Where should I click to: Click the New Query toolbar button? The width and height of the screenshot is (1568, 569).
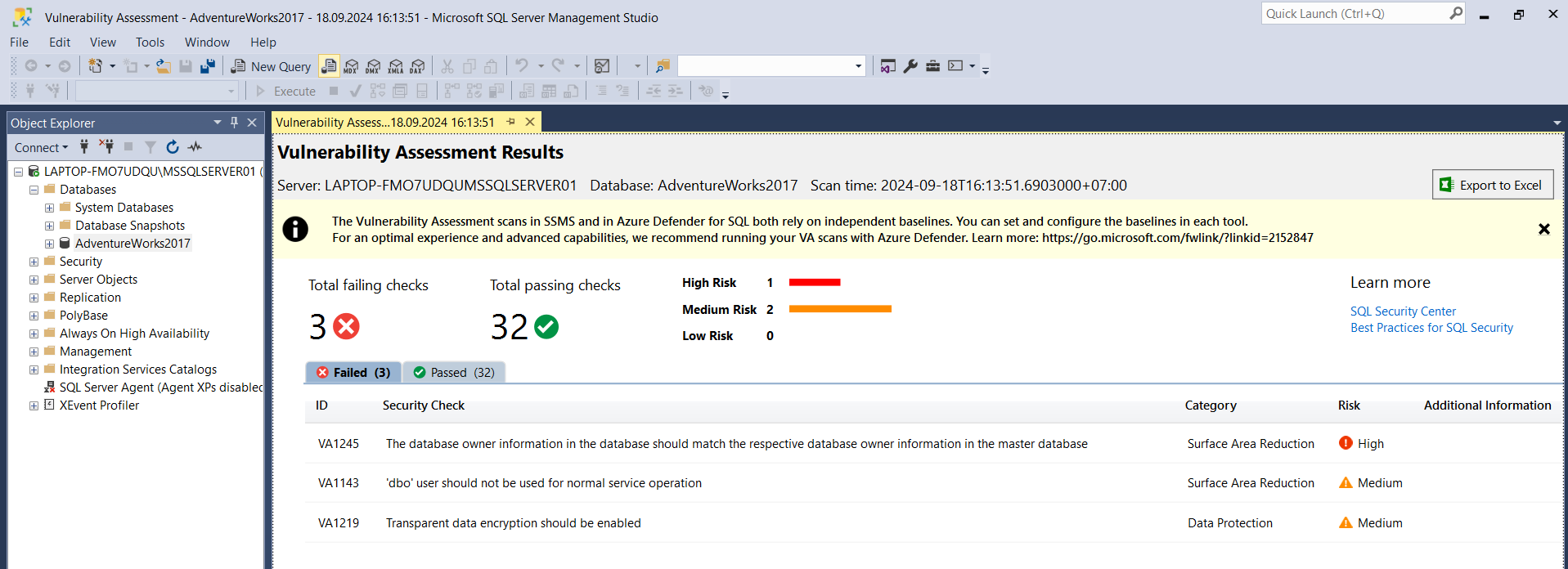click(x=271, y=66)
